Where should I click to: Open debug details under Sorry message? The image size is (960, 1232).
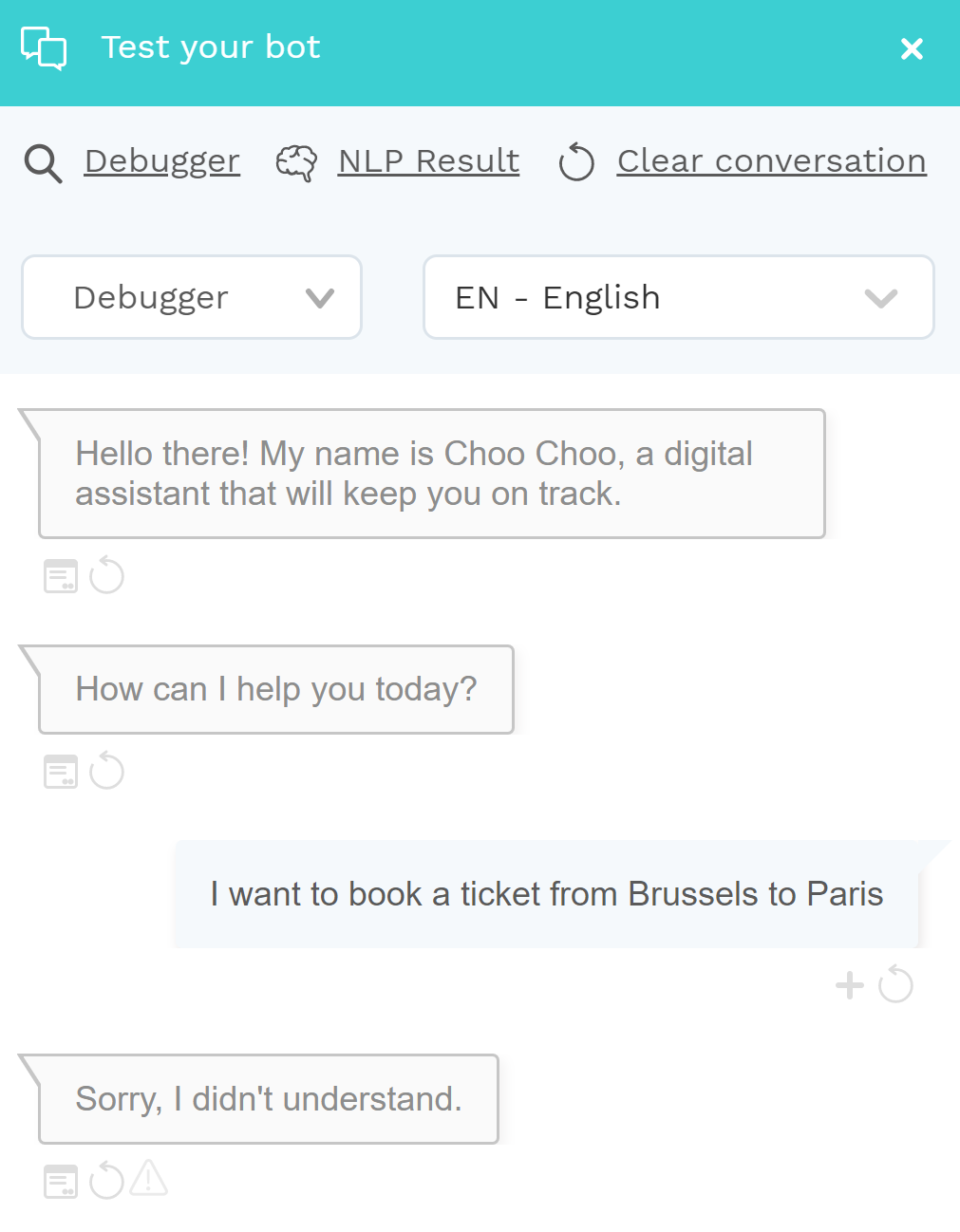click(x=61, y=1182)
